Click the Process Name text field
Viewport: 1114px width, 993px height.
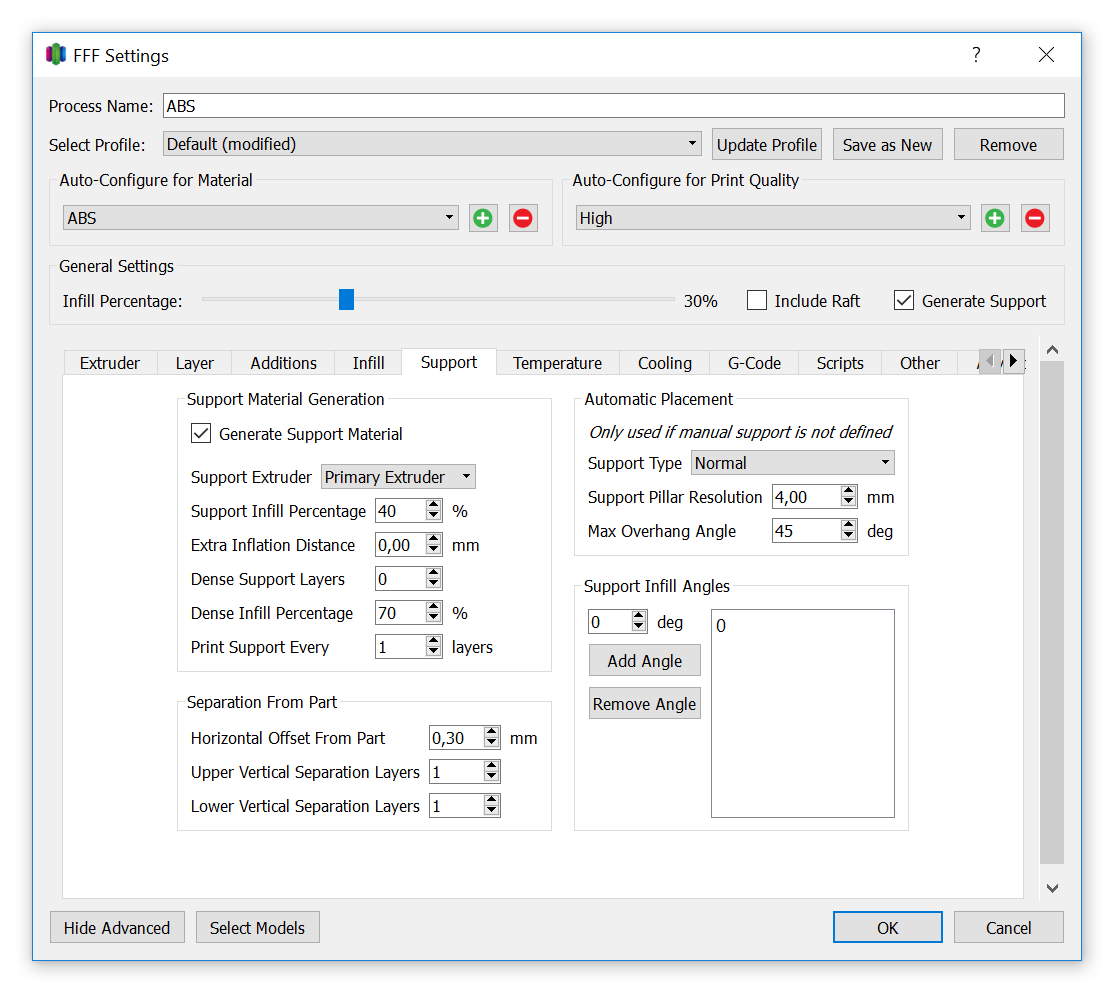click(613, 106)
